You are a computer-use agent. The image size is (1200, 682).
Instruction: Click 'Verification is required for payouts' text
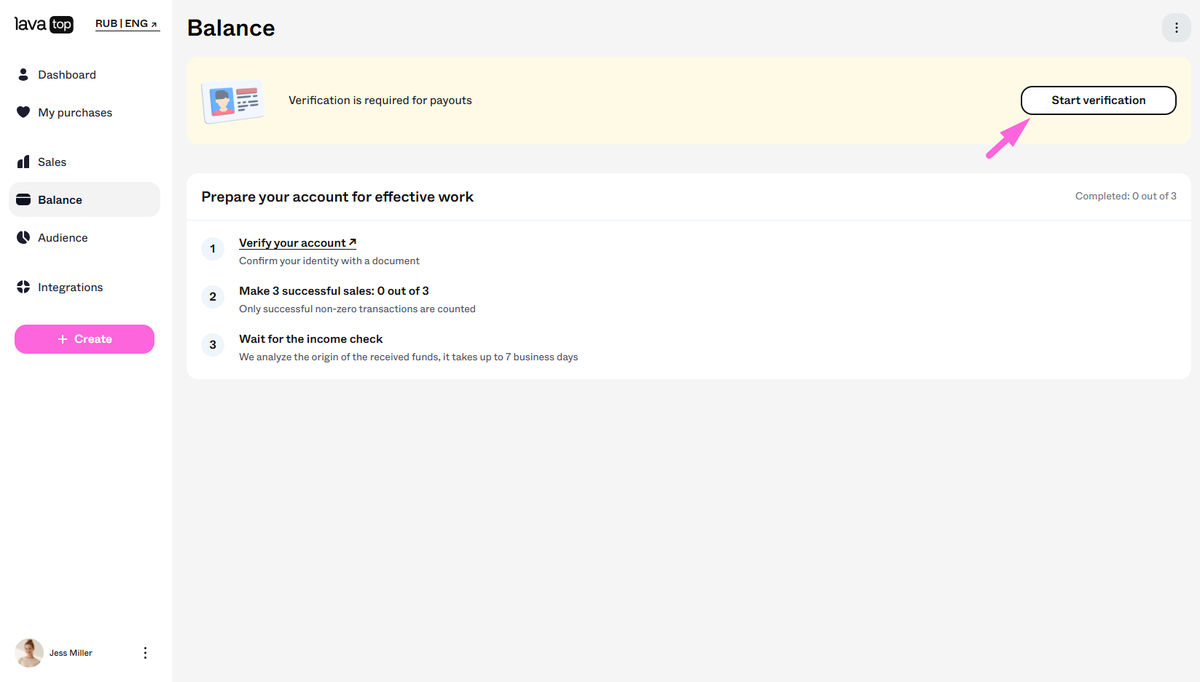click(380, 100)
